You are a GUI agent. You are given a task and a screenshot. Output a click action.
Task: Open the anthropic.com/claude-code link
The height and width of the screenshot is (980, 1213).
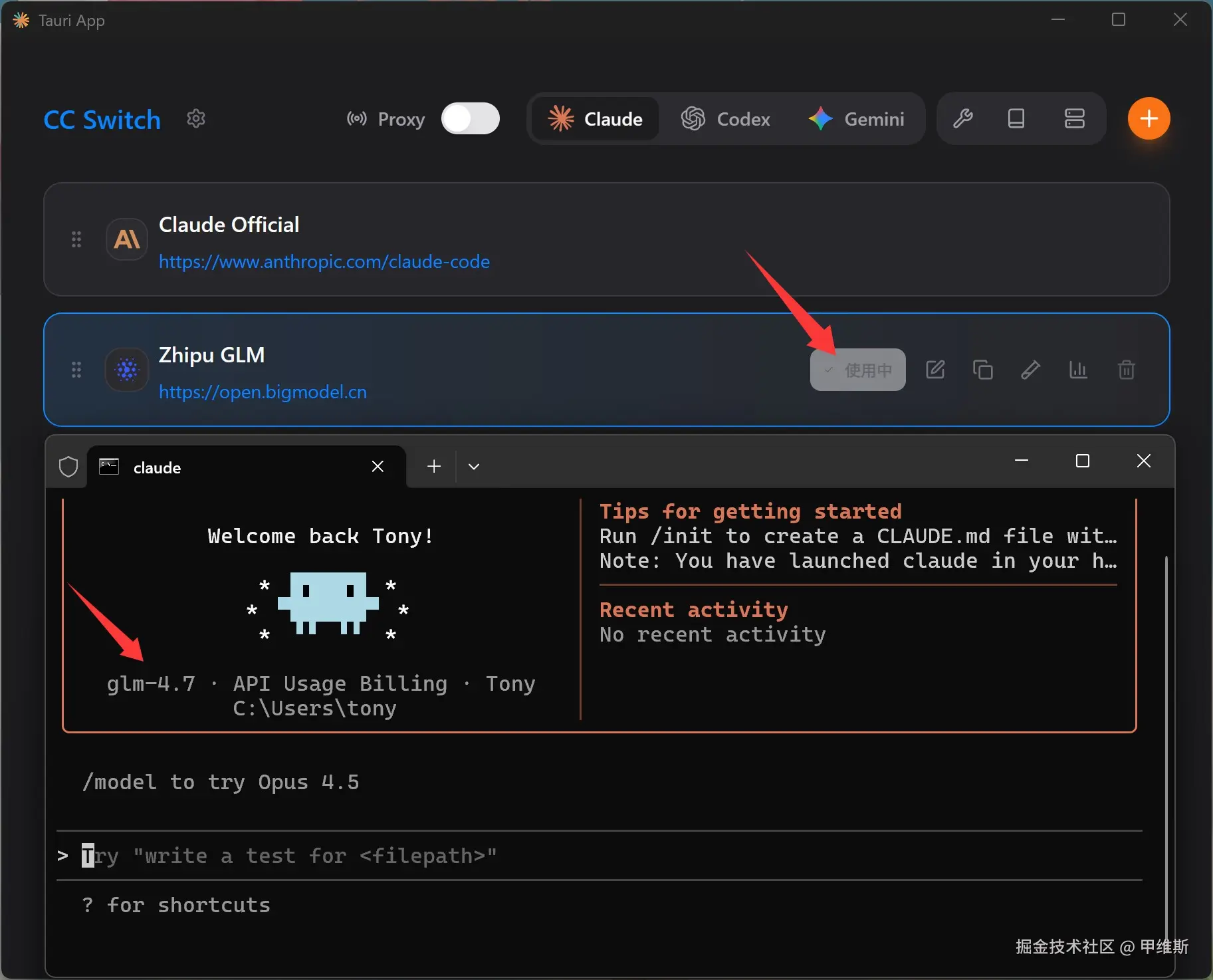point(324,262)
